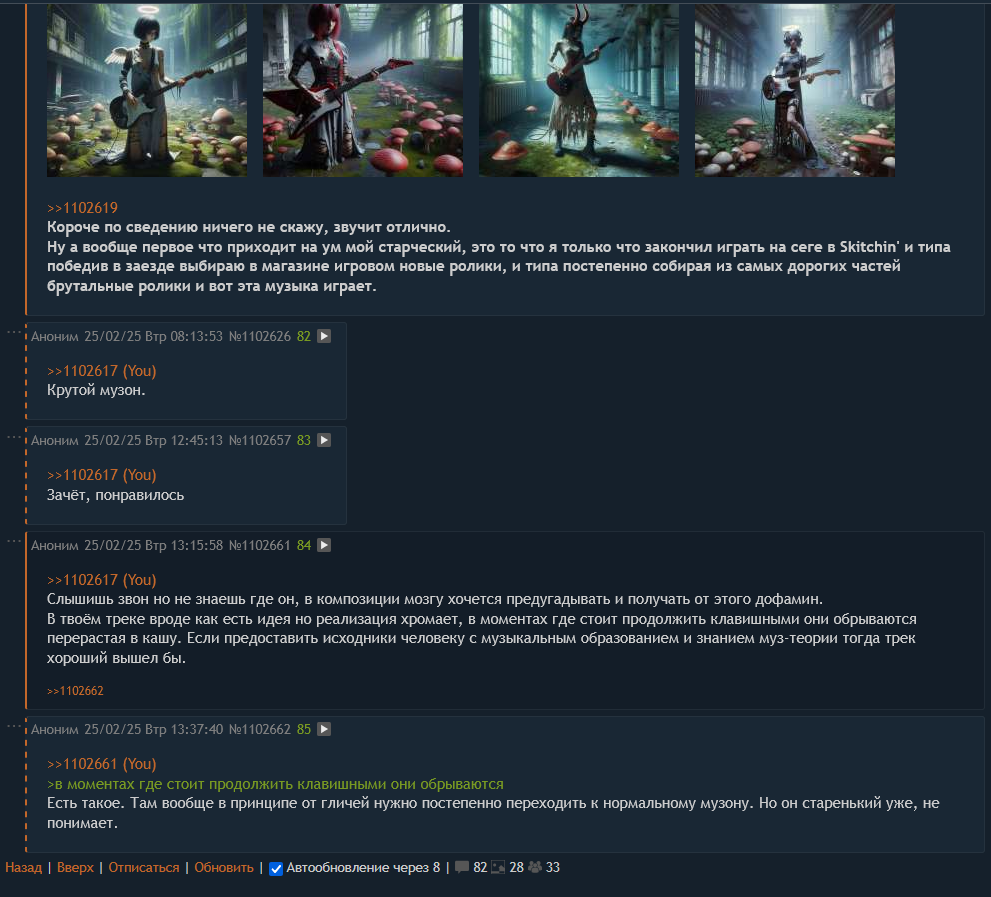The image size is (991, 897).
Task: Open the three-dots menu for post №1102662
Action: point(13,726)
